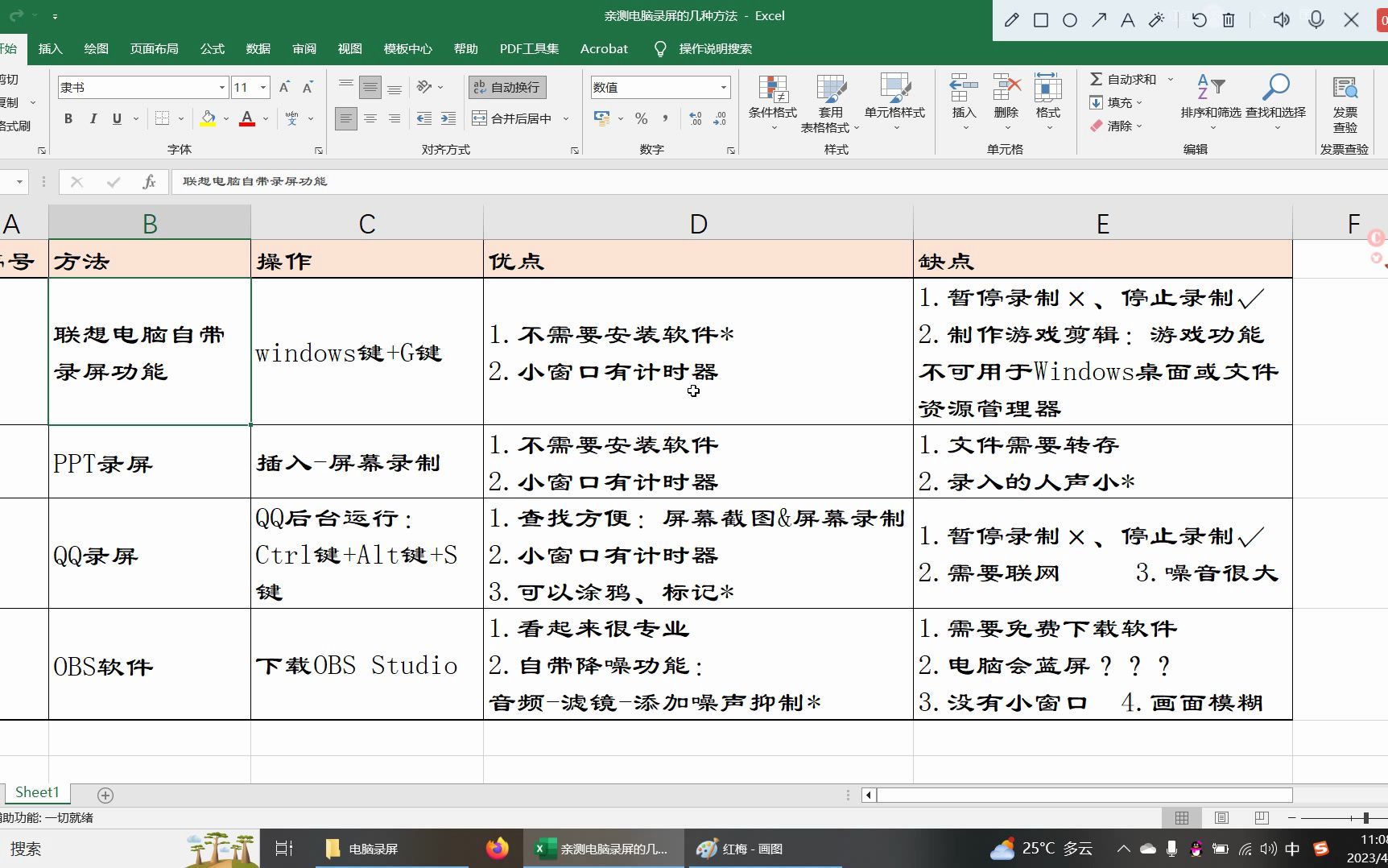Delete annotations with trash icon

(x=1229, y=20)
